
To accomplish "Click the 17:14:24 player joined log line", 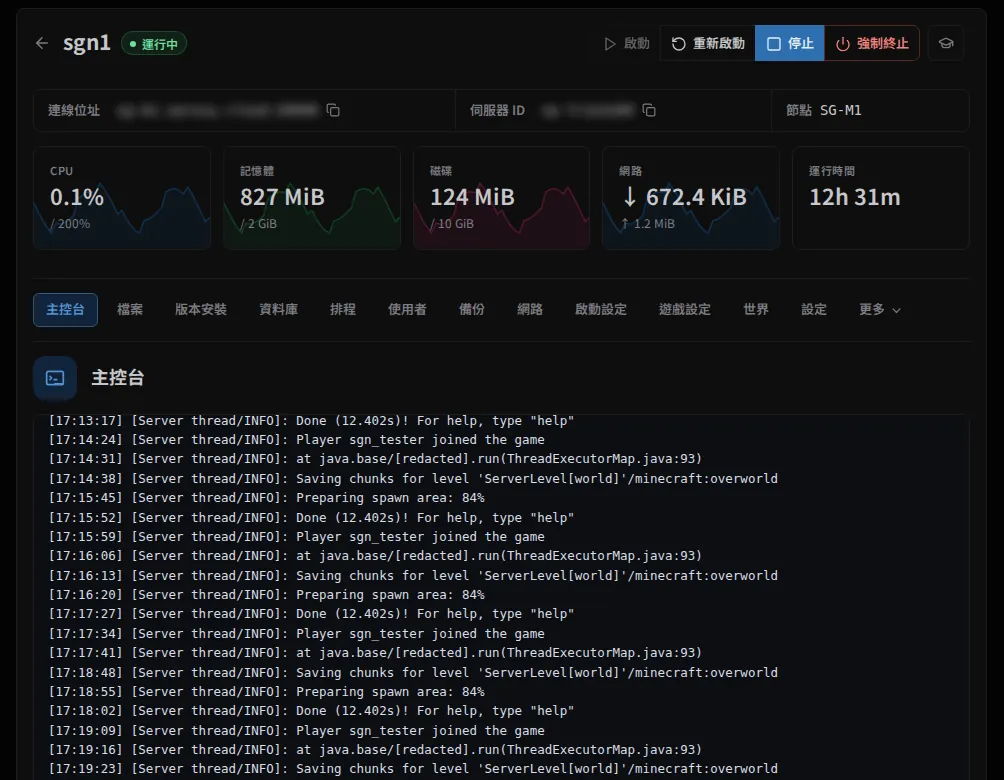I will 296,440.
